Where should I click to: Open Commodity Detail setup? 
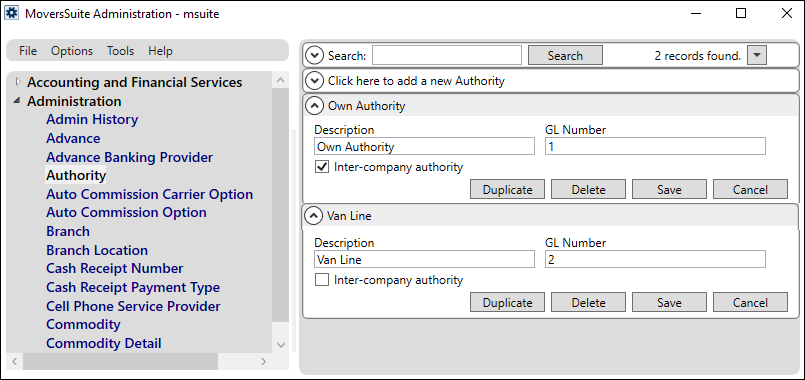coord(104,343)
